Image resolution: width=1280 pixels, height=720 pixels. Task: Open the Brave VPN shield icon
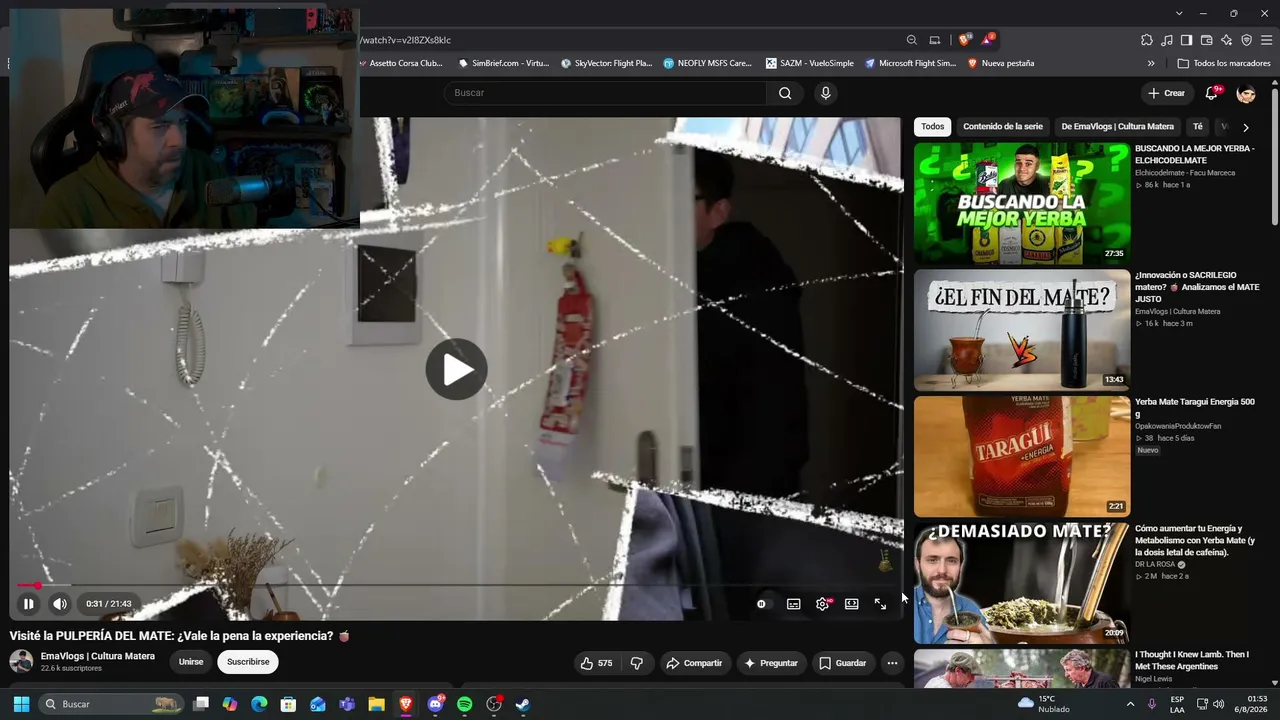pyautogui.click(x=1247, y=40)
